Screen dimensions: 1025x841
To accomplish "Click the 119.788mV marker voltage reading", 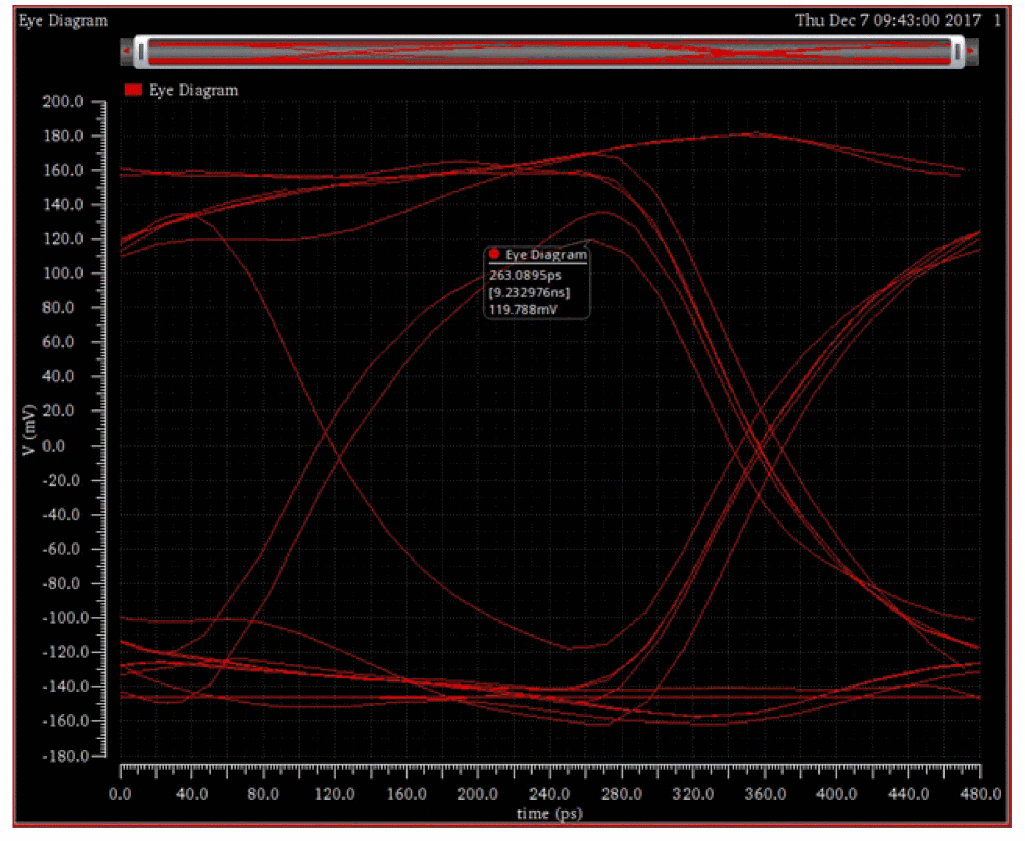I will (521, 310).
